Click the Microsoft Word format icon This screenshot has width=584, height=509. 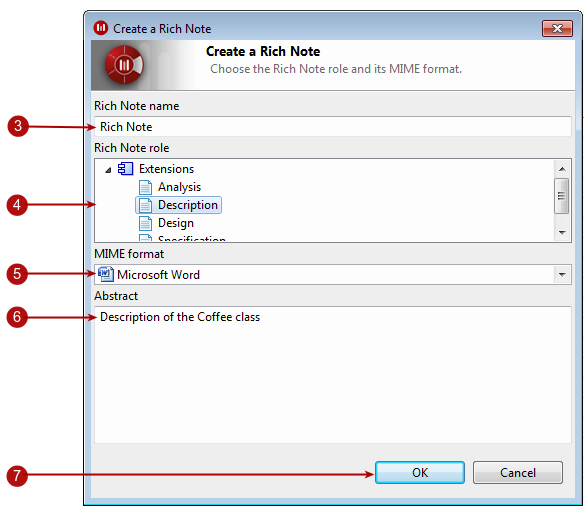coord(105,274)
